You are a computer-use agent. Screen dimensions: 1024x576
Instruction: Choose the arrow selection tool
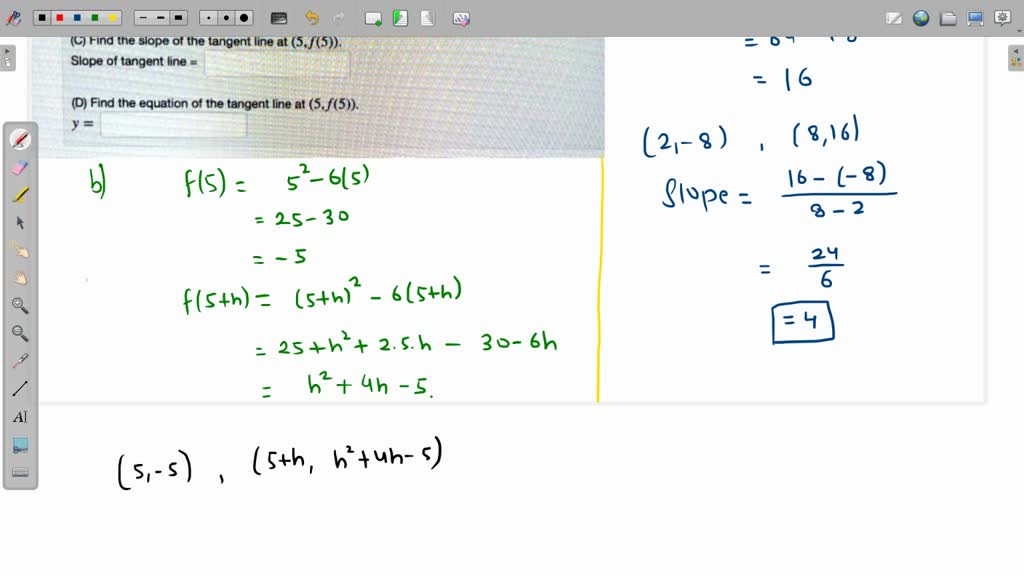point(20,224)
